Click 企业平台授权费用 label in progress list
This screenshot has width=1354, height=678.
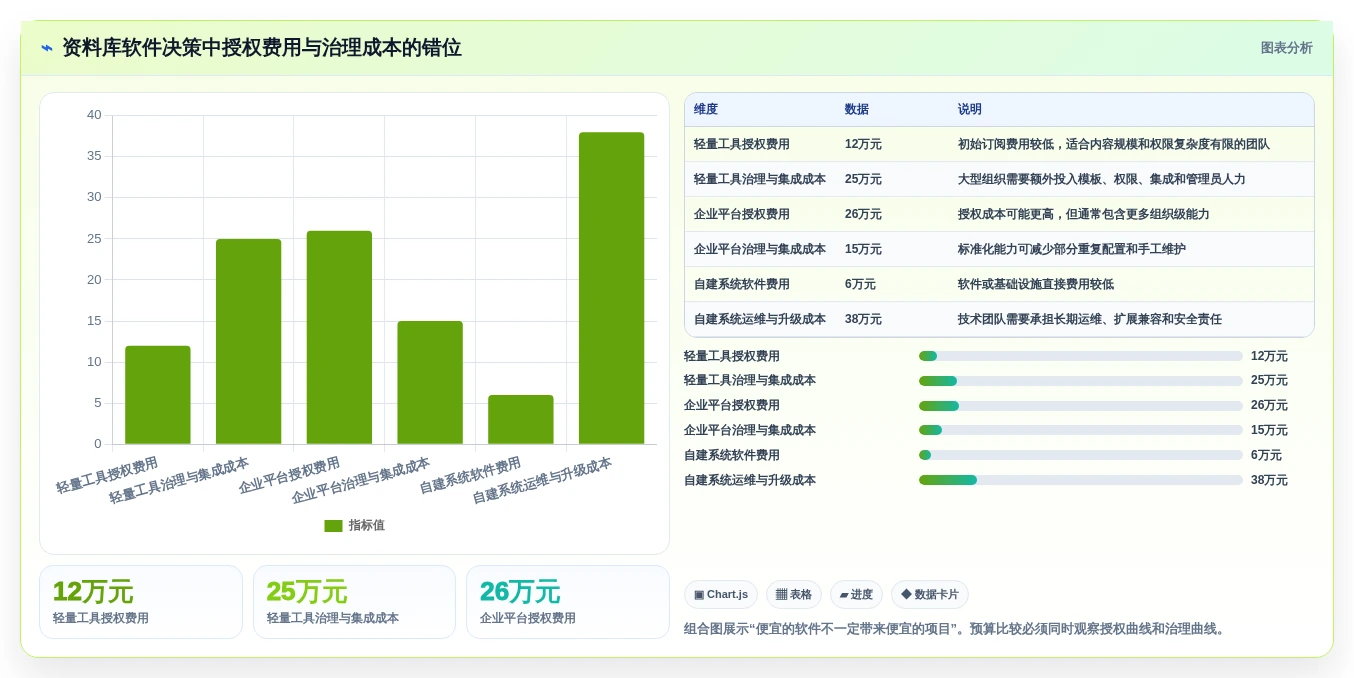tap(732, 406)
